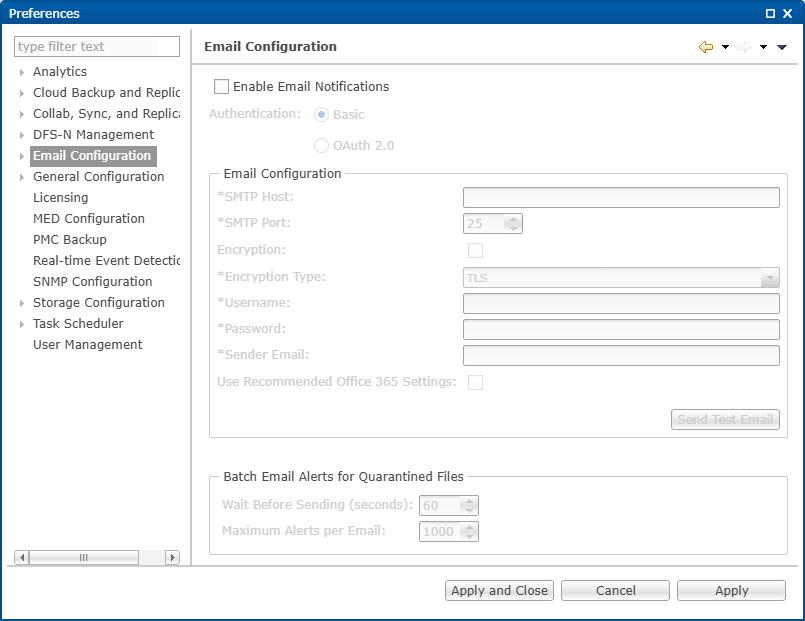The image size is (805, 621).
Task: Enable Email Notifications checkbox
Action: pos(221,87)
